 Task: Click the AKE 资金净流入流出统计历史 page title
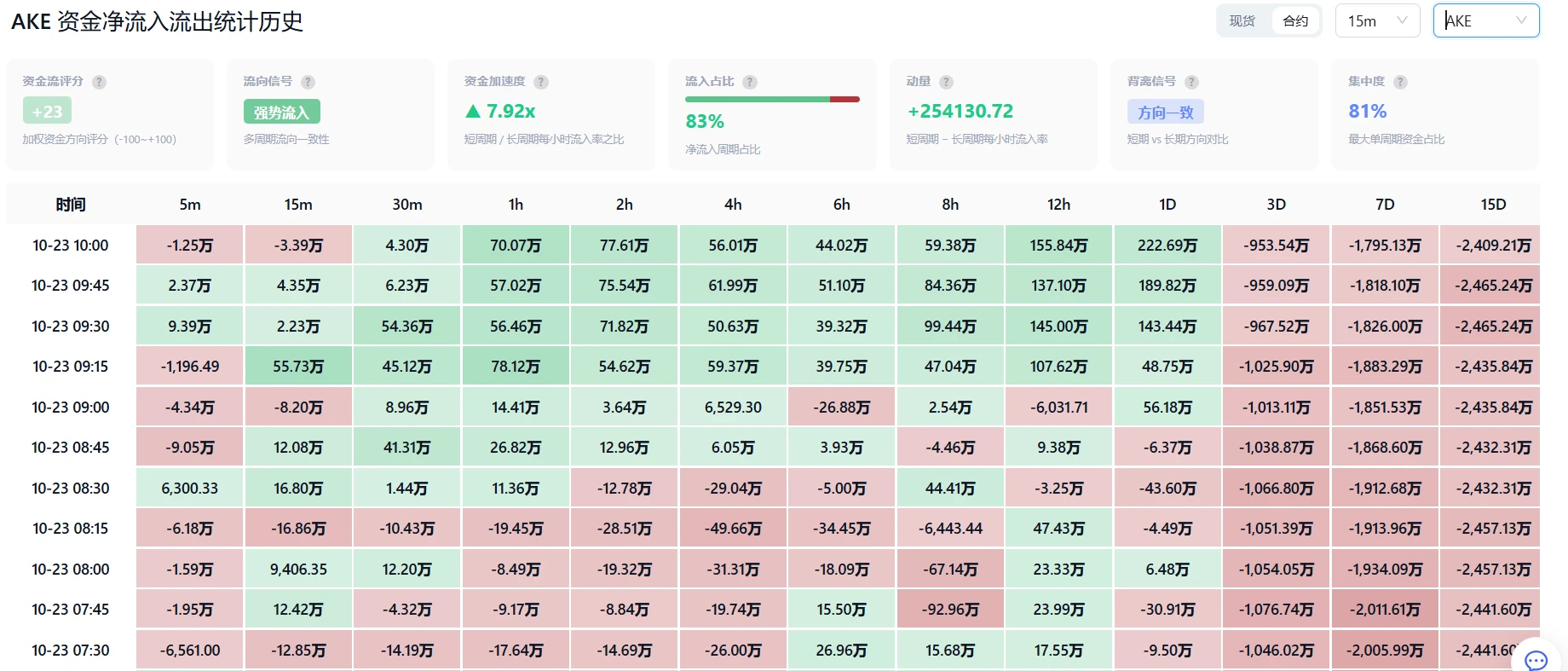click(158, 21)
